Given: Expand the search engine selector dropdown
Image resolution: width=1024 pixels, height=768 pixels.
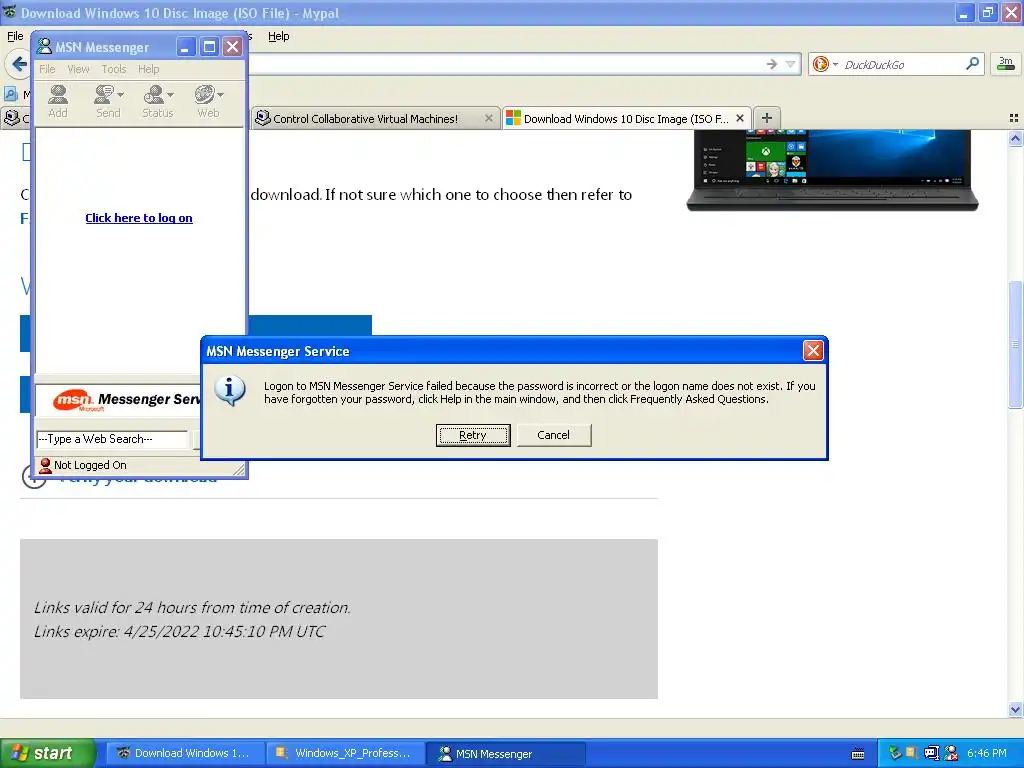Looking at the screenshot, I should [835, 65].
